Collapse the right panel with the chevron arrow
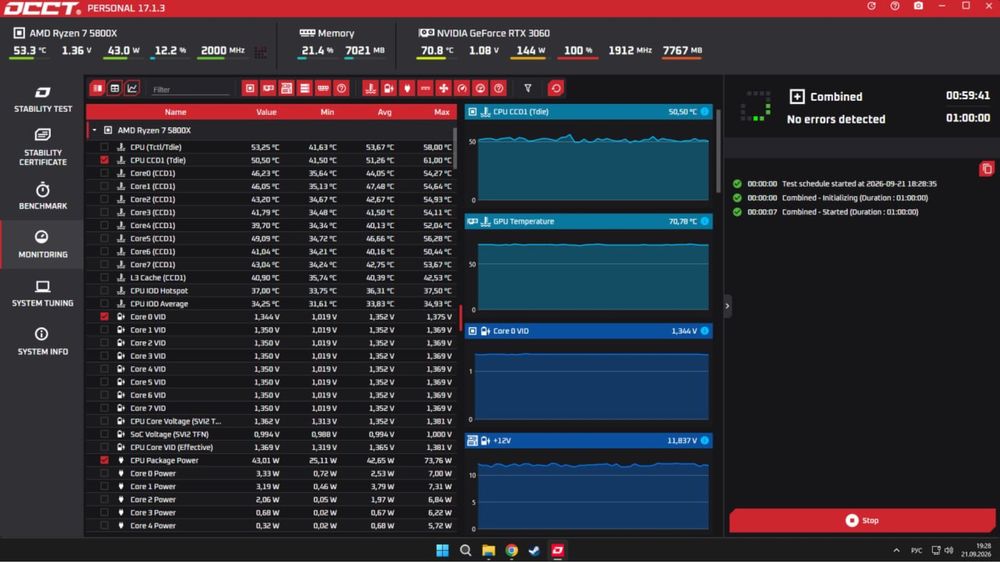 pyautogui.click(x=727, y=306)
